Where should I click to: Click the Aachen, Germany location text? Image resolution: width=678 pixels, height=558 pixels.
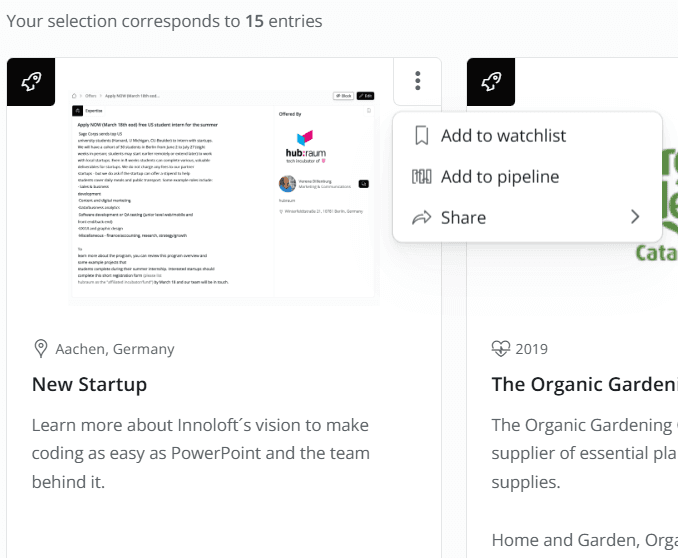(115, 349)
